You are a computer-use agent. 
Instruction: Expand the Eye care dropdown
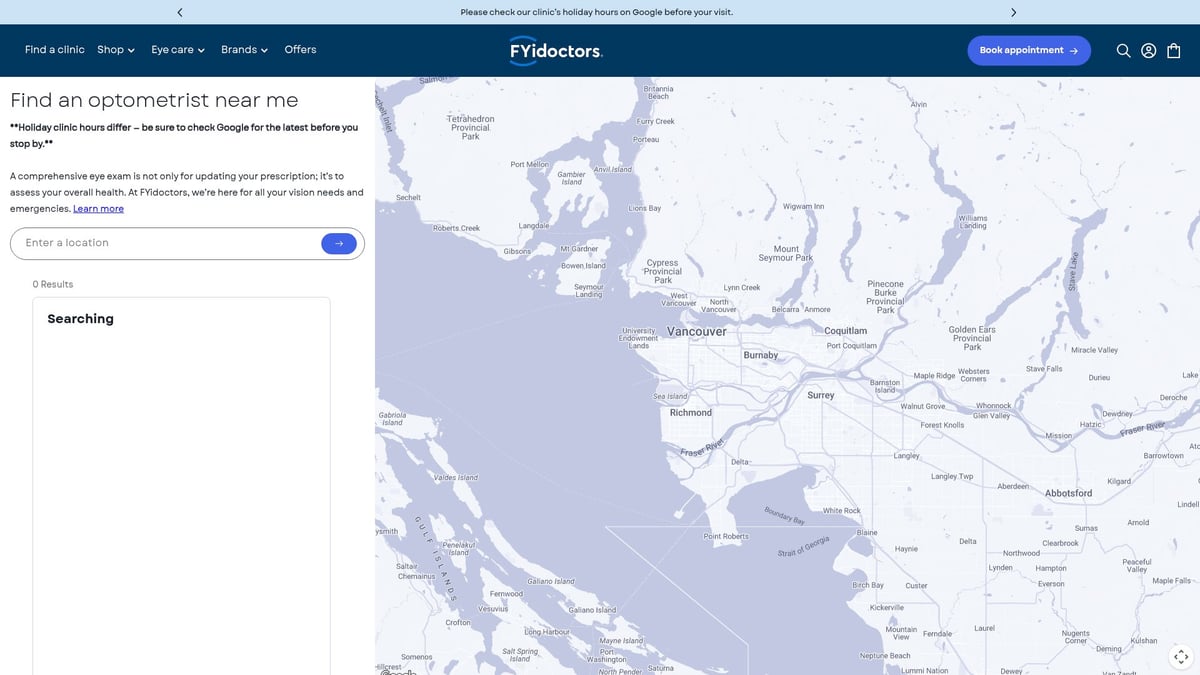click(178, 50)
